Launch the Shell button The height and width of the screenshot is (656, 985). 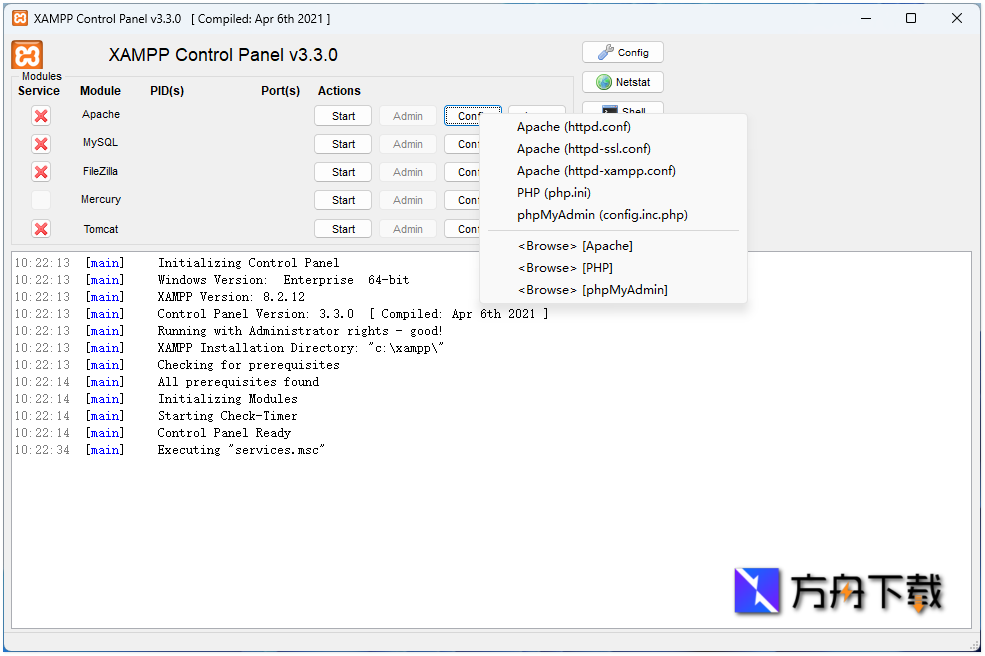623,108
